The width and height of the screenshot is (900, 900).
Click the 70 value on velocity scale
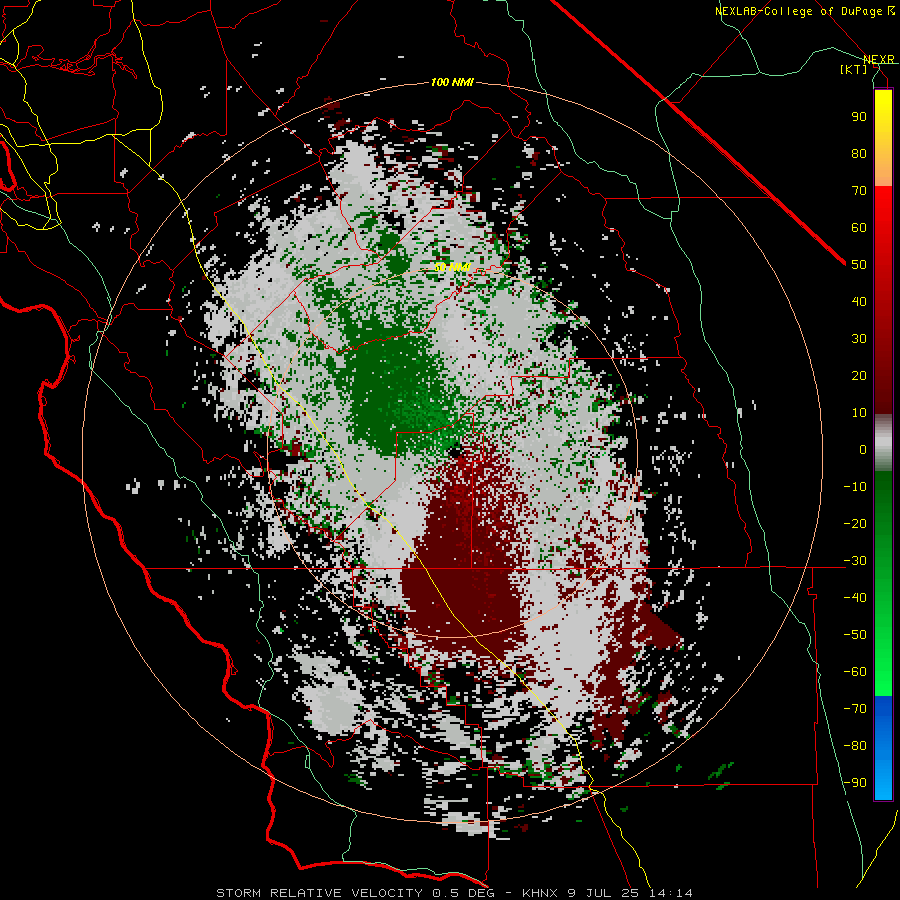point(859,191)
